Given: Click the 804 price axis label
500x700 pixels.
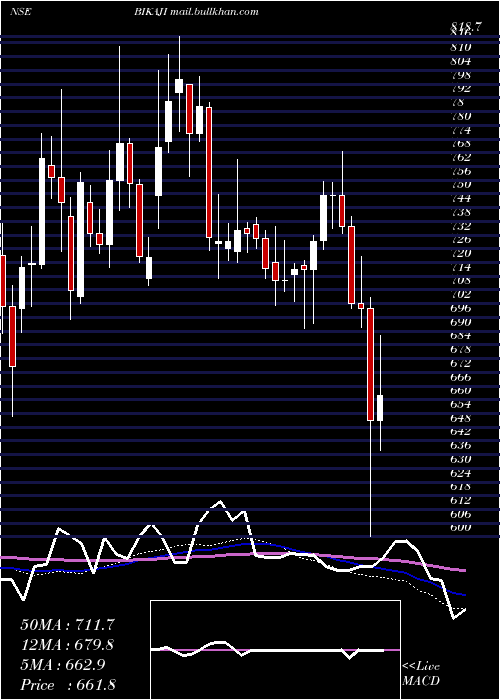Looking at the screenshot, I should [462, 60].
